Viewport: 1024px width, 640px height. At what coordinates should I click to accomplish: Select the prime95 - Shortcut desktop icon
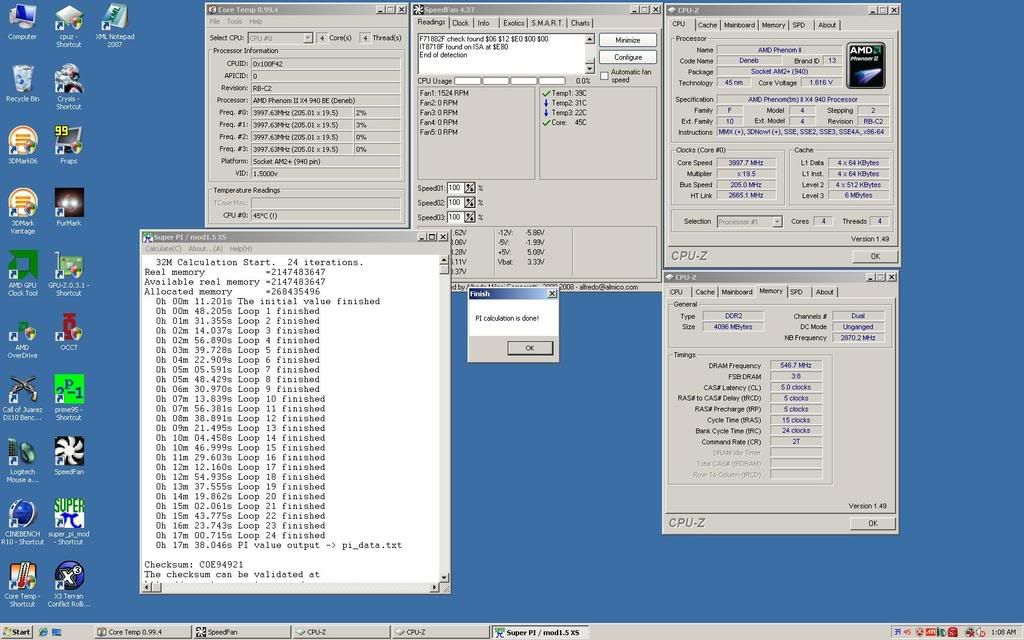69,398
